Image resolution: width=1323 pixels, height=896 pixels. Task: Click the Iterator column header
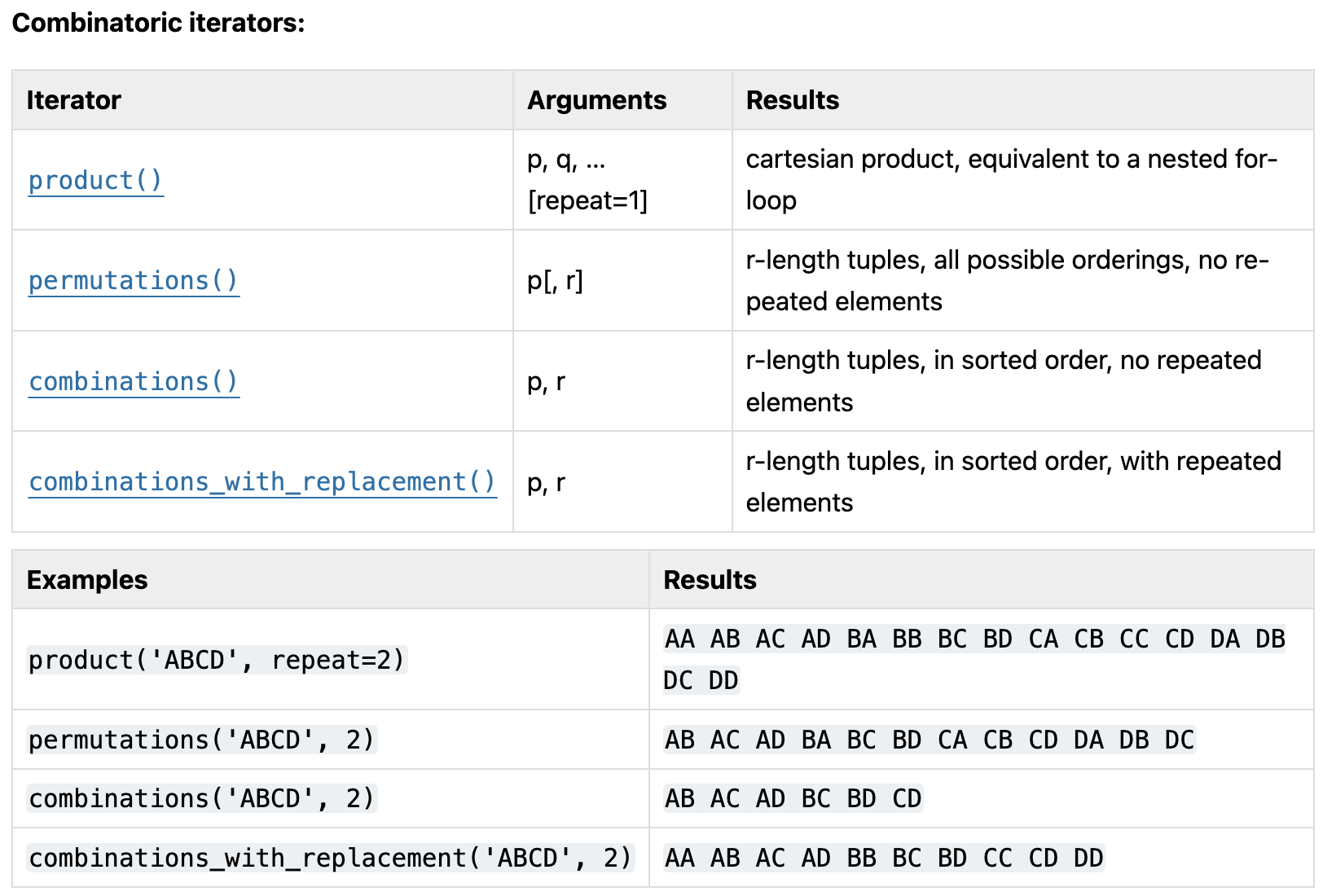[73, 100]
